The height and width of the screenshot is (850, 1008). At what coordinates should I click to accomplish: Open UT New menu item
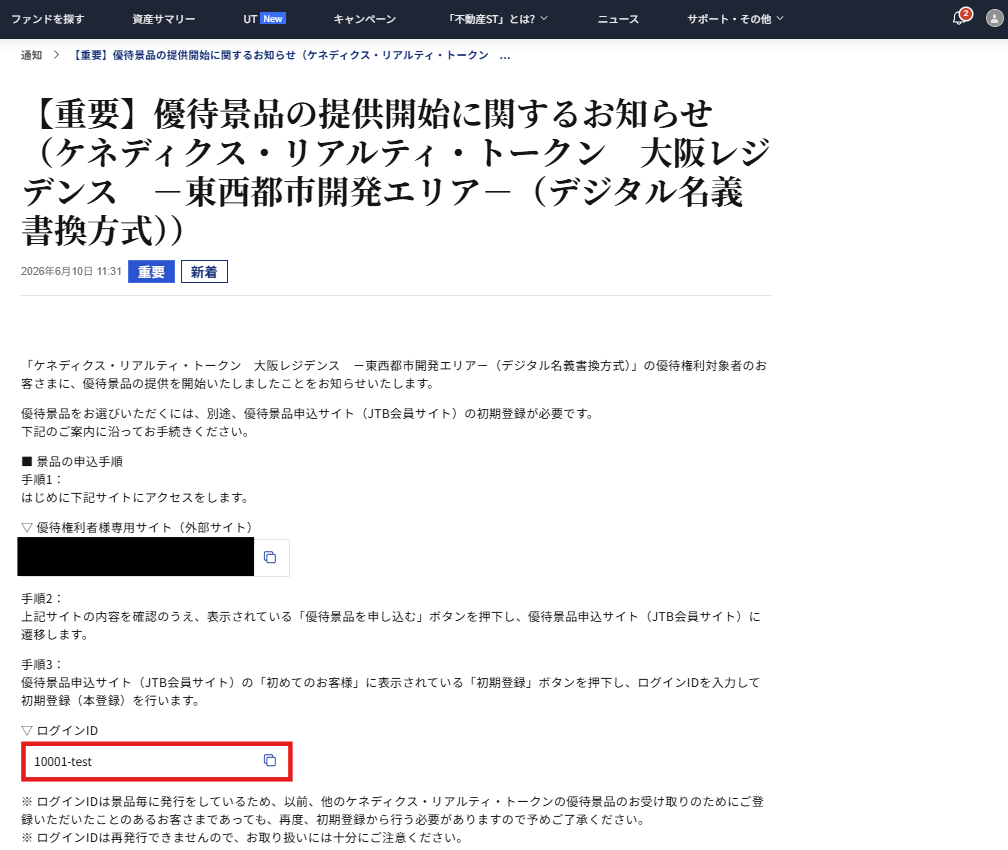(x=264, y=19)
